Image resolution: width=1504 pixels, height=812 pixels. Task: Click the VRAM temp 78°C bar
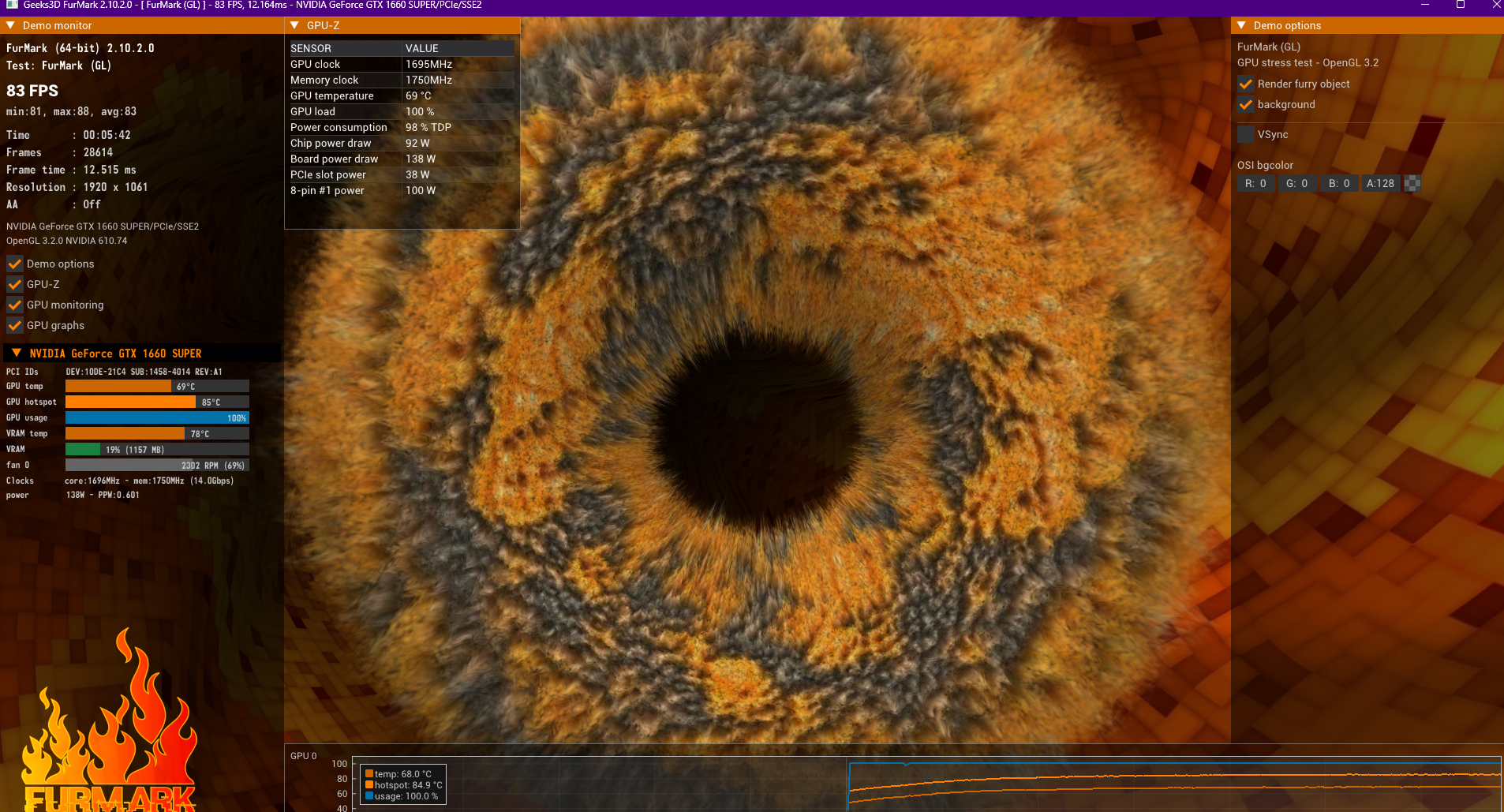coord(157,433)
